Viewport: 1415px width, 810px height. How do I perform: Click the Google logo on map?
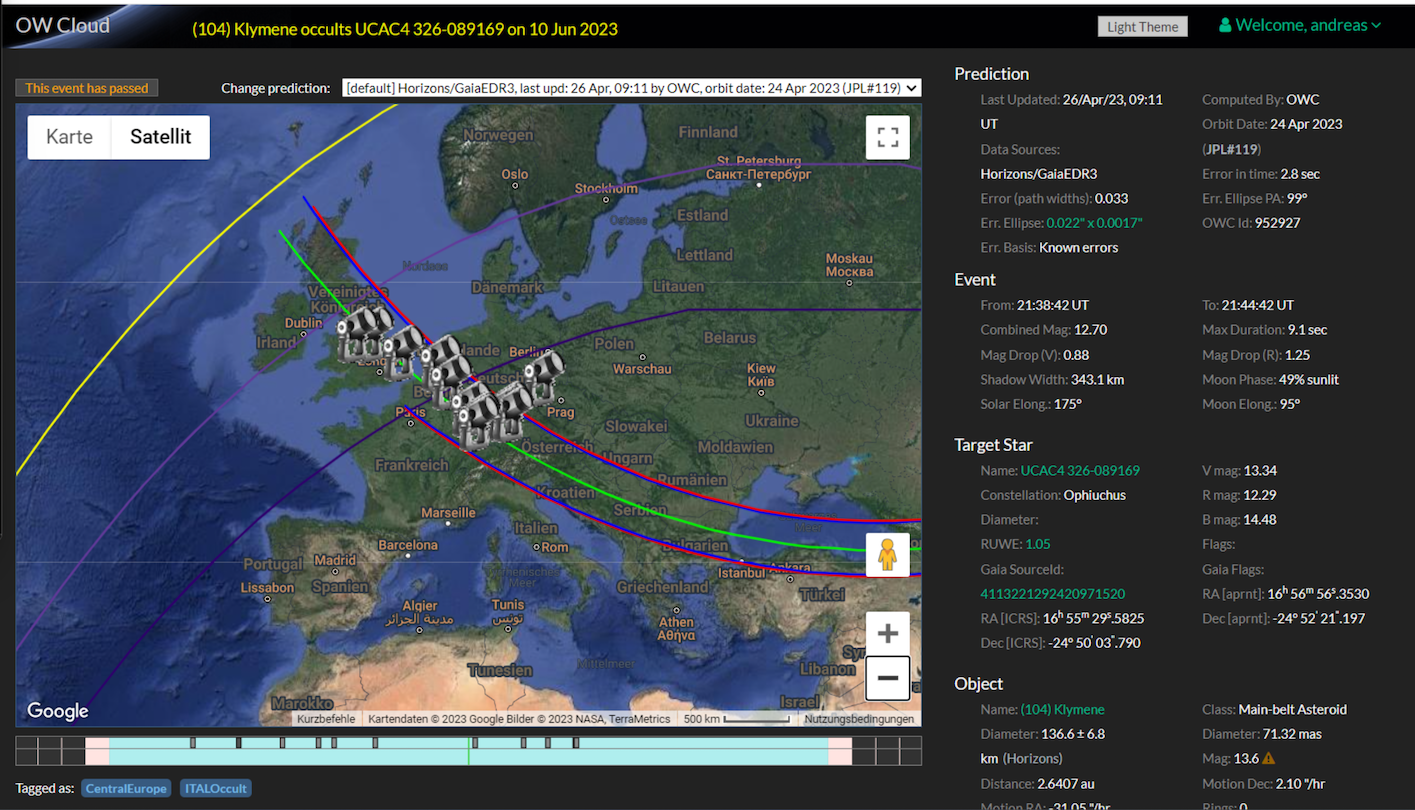coord(58,711)
